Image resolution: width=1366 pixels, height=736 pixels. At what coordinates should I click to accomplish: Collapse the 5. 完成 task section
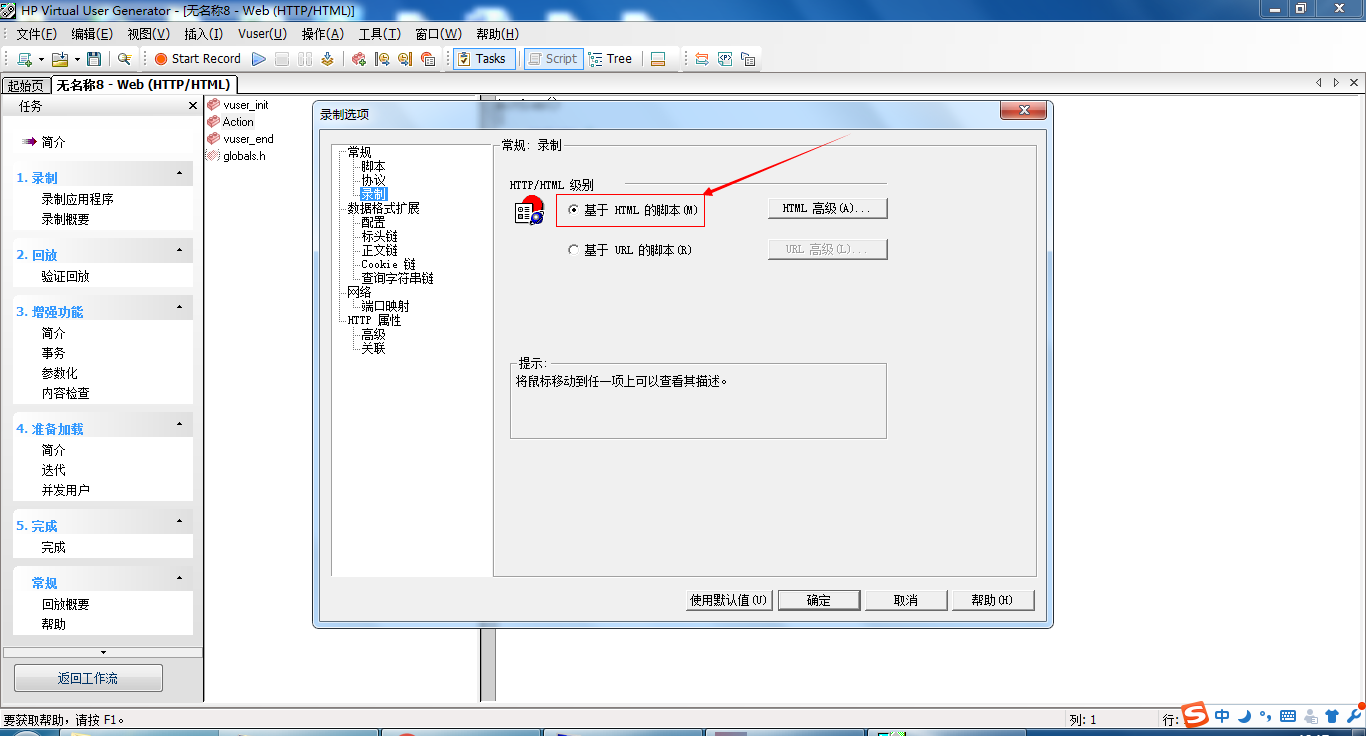(179, 522)
